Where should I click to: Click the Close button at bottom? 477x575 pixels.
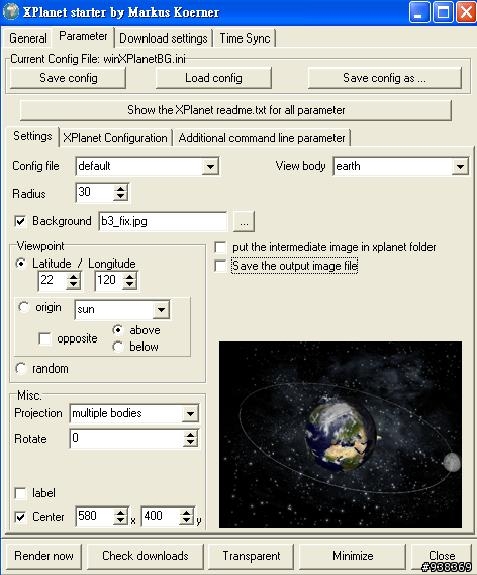click(442, 556)
